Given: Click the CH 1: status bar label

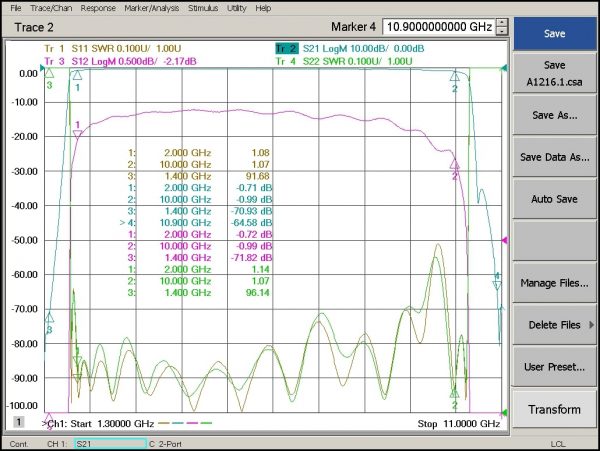Looking at the screenshot, I should pos(57,444).
